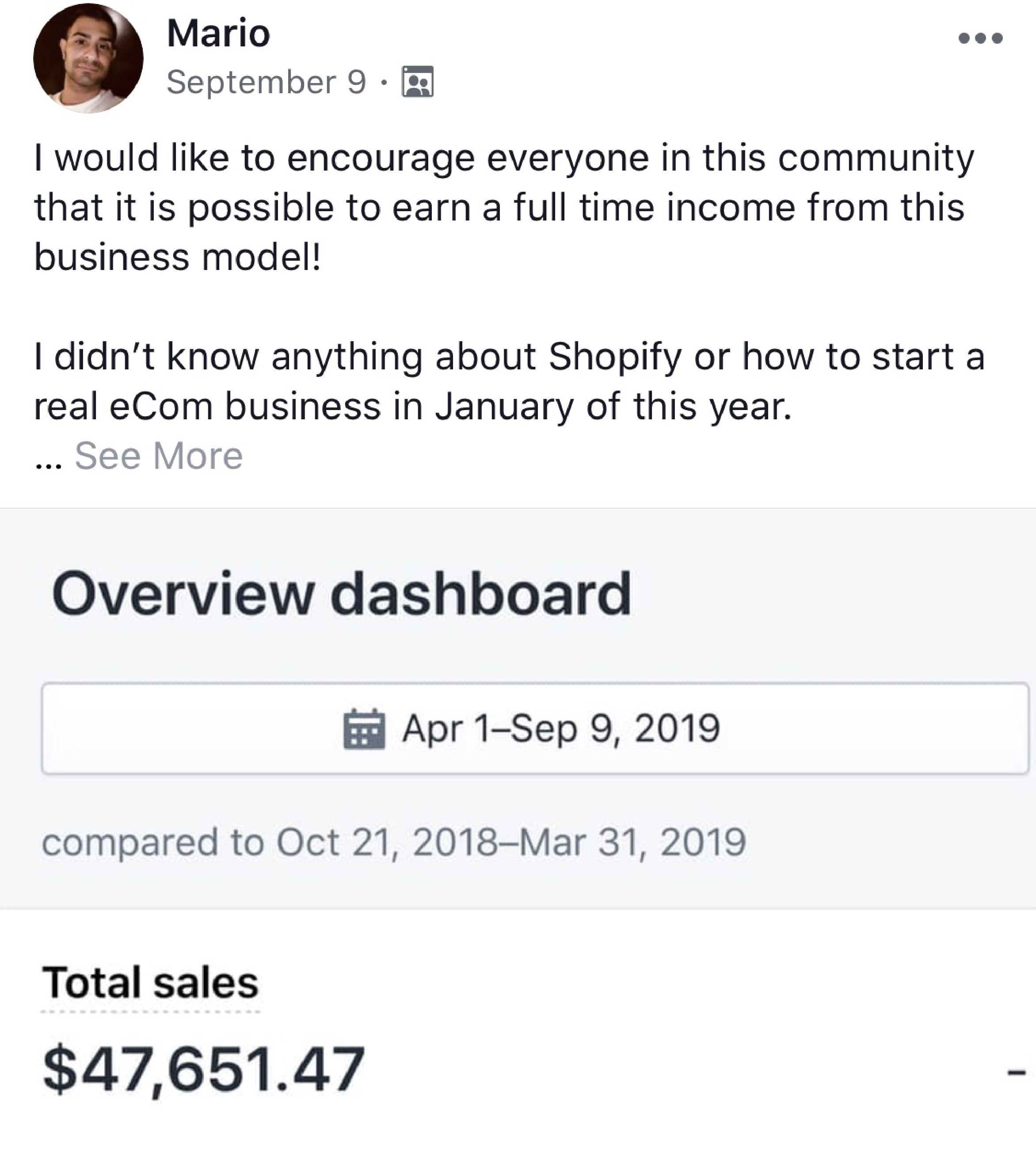The image size is (1036, 1163).
Task: Click the dot separator after September 9
Action: point(384,83)
